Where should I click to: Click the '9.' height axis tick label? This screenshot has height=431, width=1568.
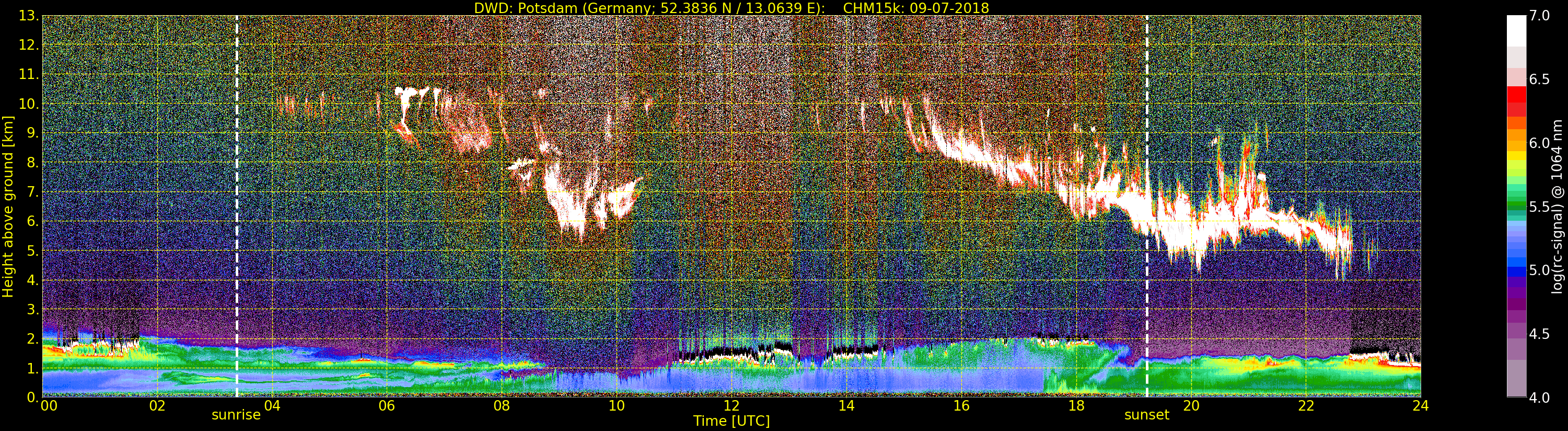[32, 133]
